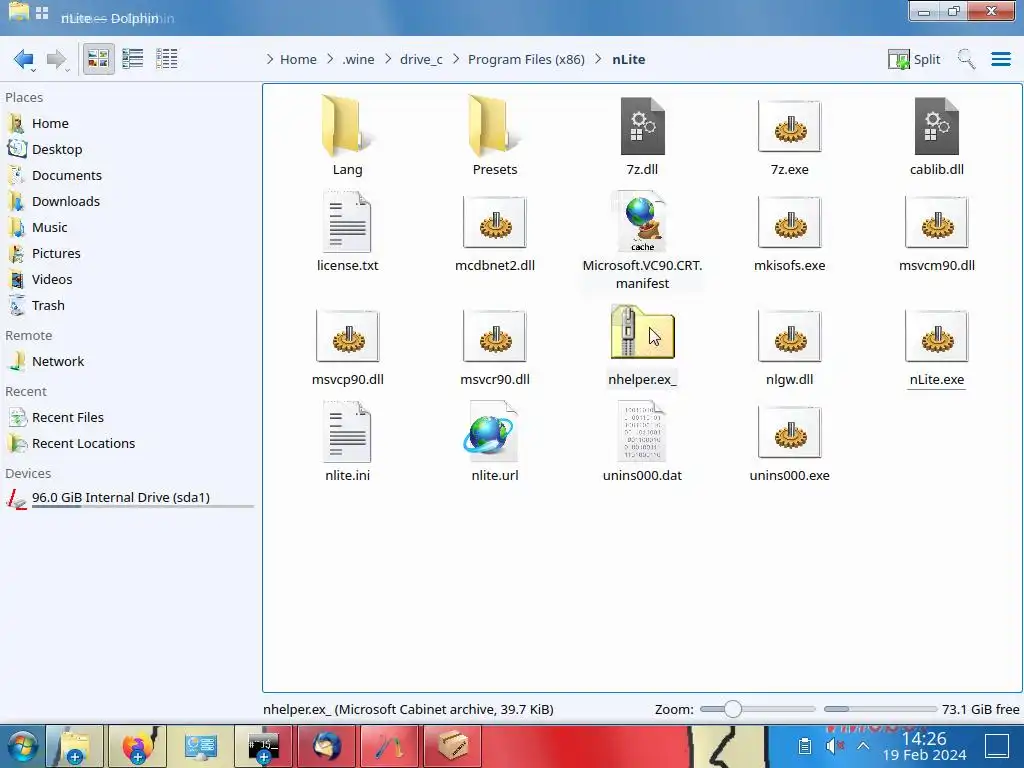Click the free disk space bar
This screenshot has height=768, width=1024.
880,709
